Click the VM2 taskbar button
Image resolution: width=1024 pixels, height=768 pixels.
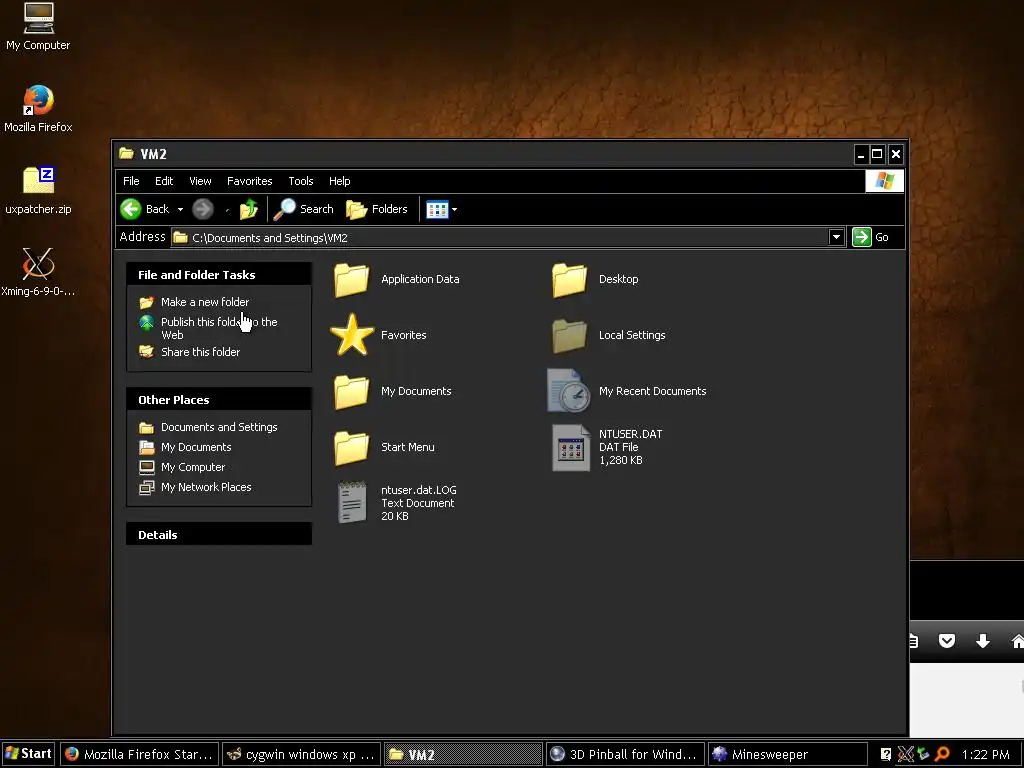463,754
